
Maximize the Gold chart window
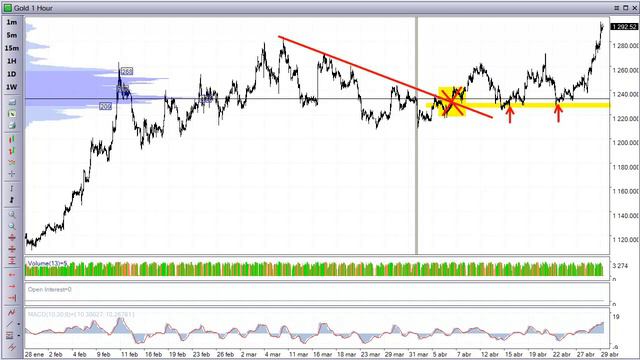625,8
